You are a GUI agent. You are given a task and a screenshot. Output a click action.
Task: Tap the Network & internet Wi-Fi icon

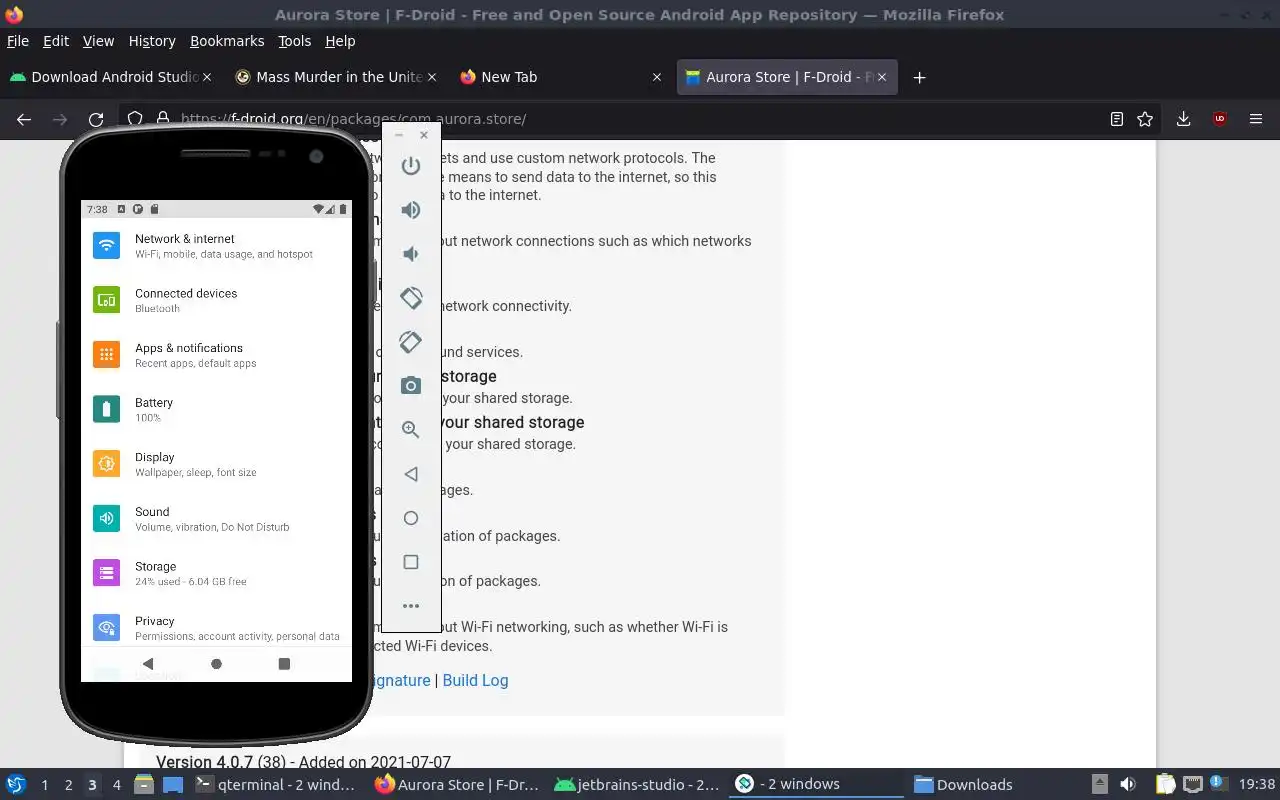pos(107,245)
